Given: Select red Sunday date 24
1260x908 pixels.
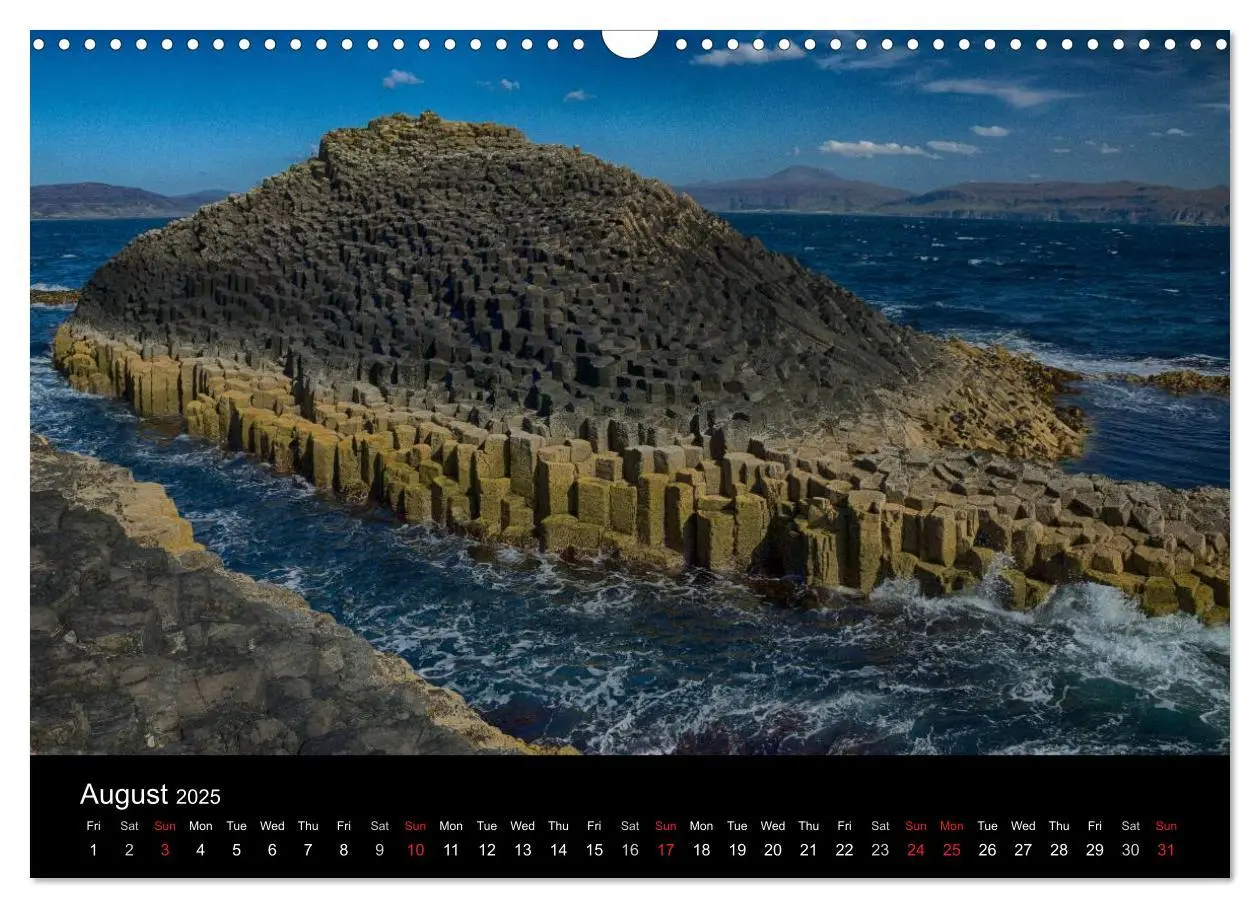Looking at the screenshot, I should [x=916, y=850].
